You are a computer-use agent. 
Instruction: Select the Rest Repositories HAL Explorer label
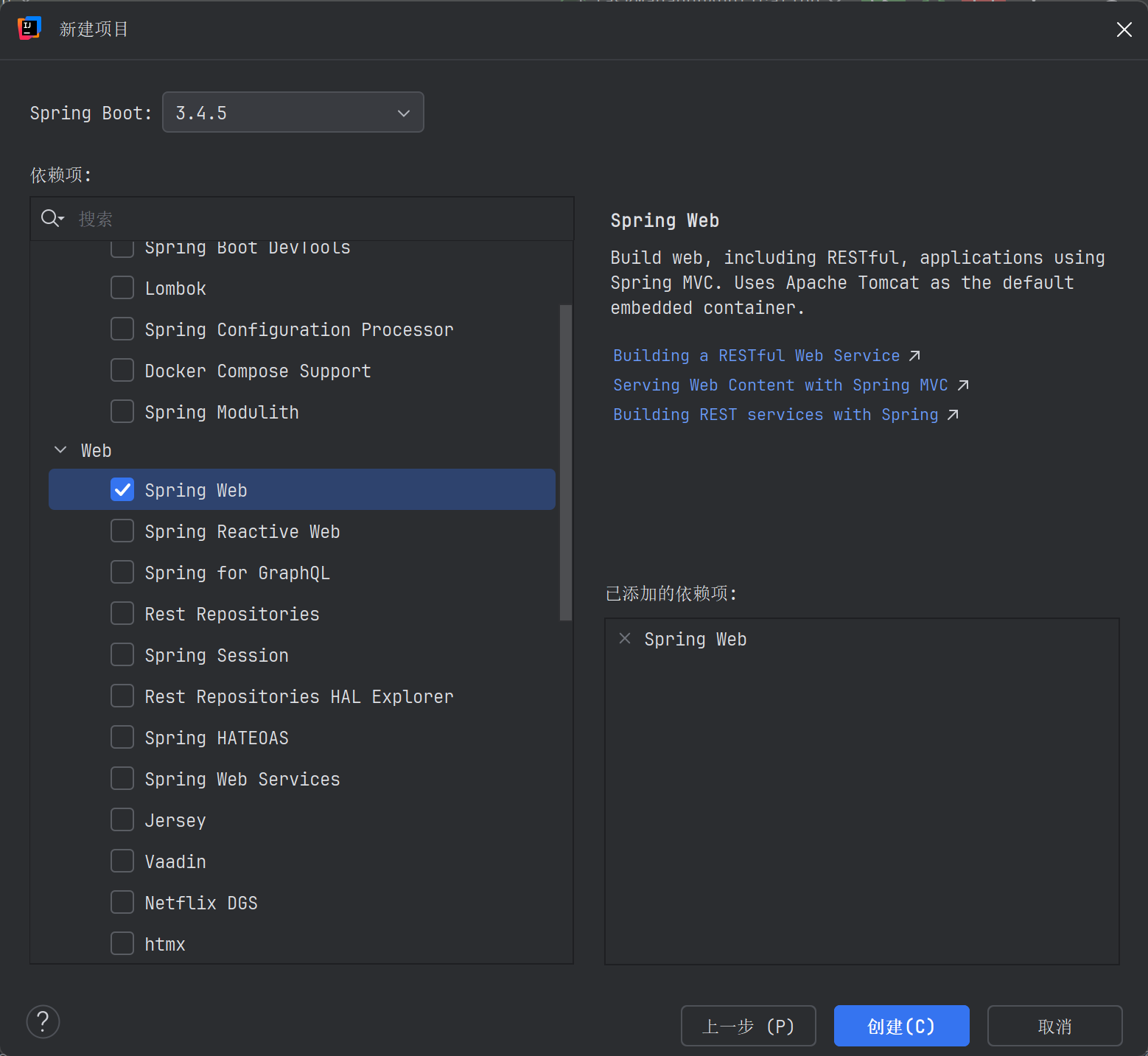point(299,696)
